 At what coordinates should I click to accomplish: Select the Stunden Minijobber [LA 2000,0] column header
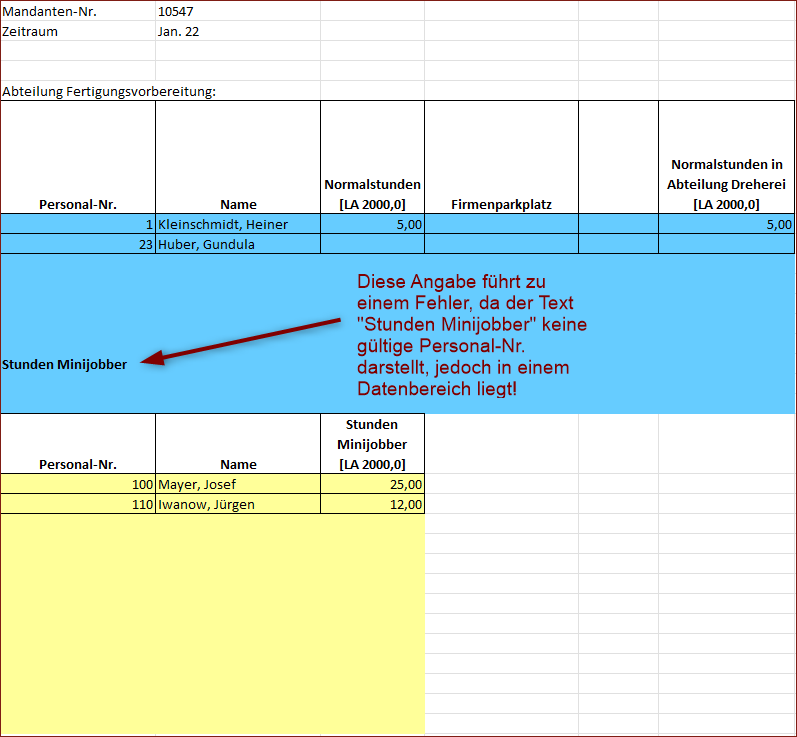pyautogui.click(x=372, y=444)
